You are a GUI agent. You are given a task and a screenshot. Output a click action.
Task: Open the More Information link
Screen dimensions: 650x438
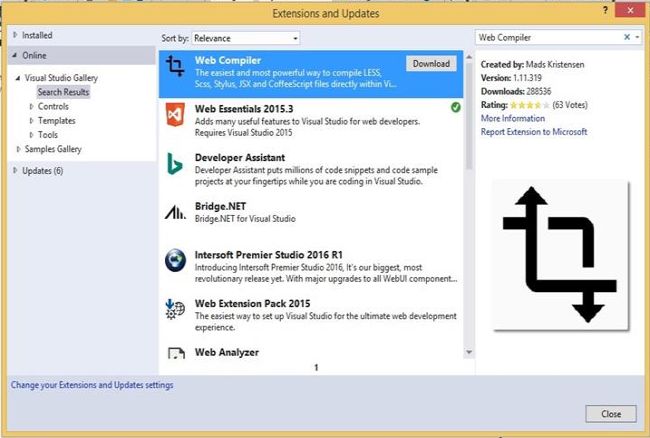pyautogui.click(x=513, y=119)
